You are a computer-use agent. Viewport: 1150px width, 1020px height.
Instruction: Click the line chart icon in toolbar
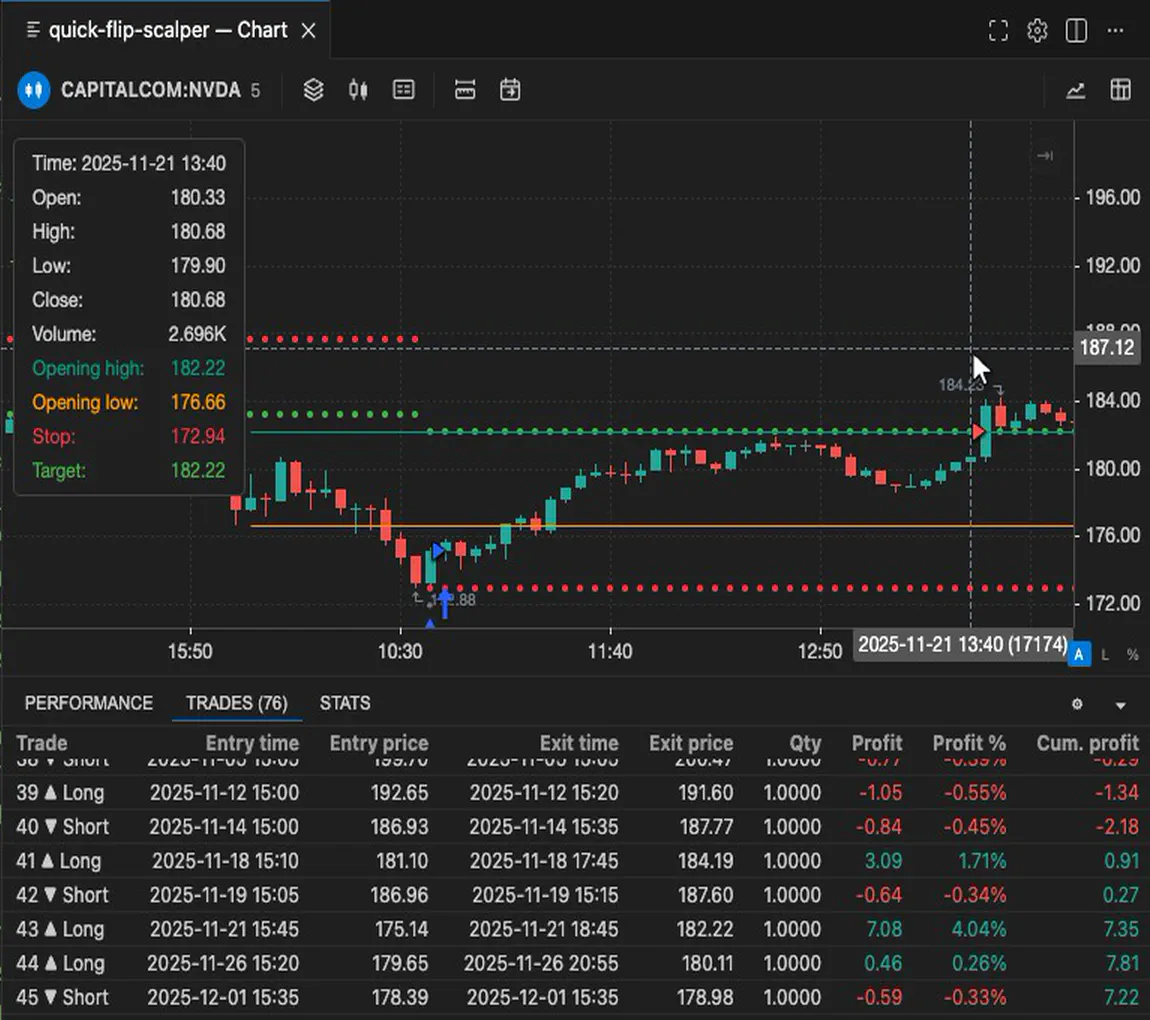tap(1075, 90)
